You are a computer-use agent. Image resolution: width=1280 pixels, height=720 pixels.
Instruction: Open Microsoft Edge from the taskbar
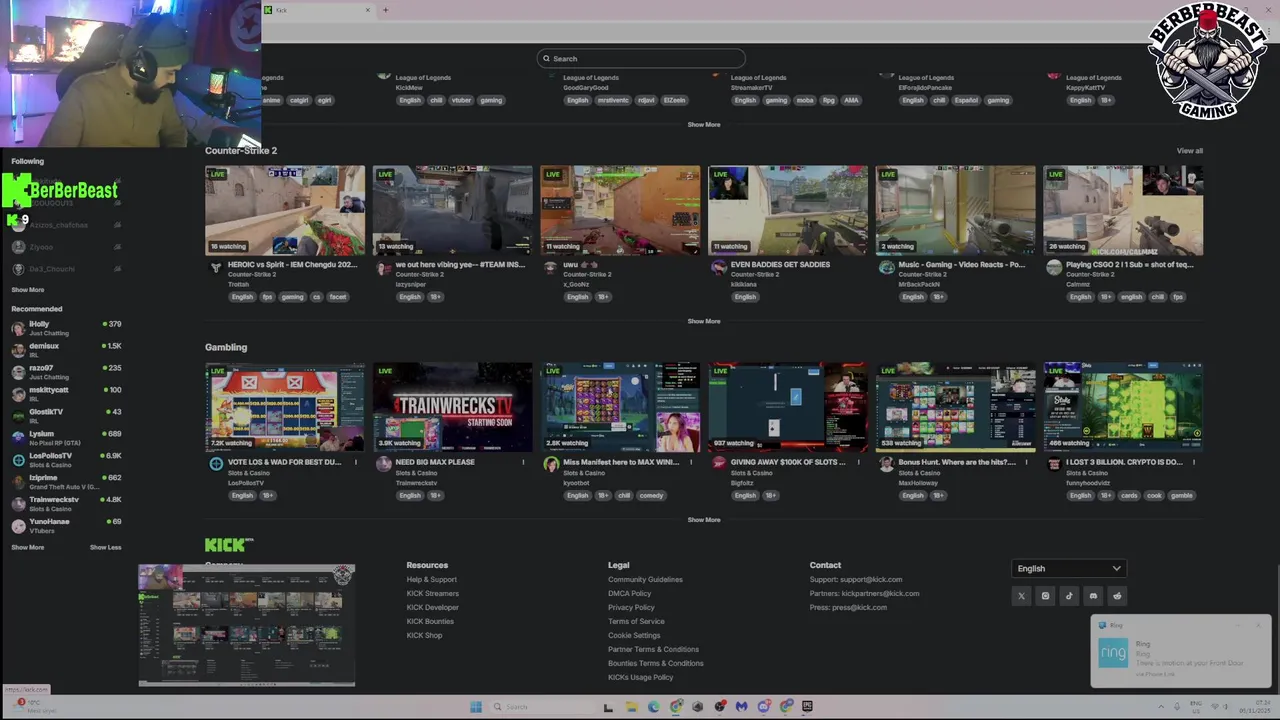pyautogui.click(x=653, y=707)
